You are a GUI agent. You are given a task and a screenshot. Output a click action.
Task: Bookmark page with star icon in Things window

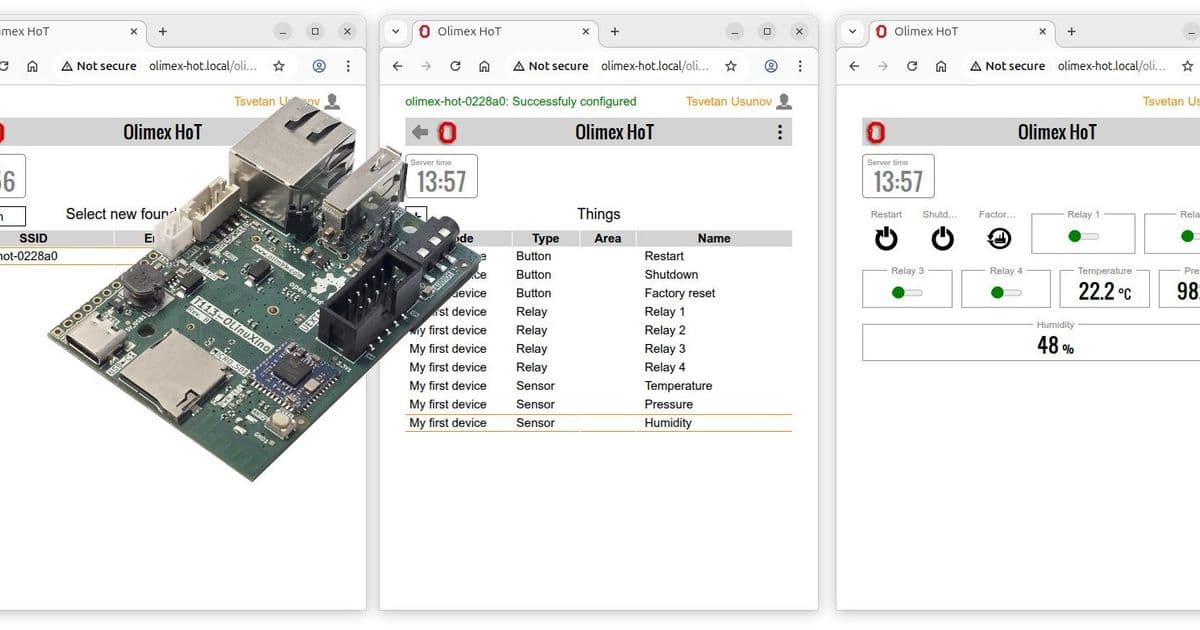coord(731,66)
